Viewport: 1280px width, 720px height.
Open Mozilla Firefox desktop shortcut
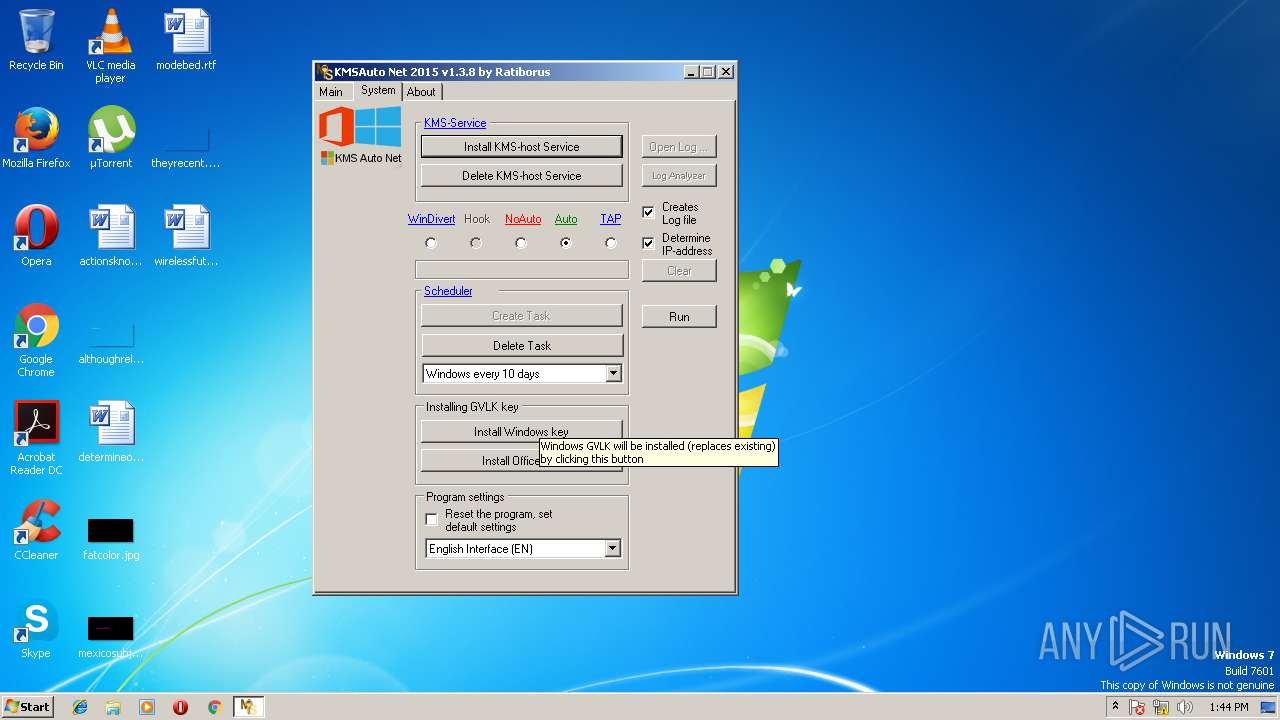pos(36,138)
